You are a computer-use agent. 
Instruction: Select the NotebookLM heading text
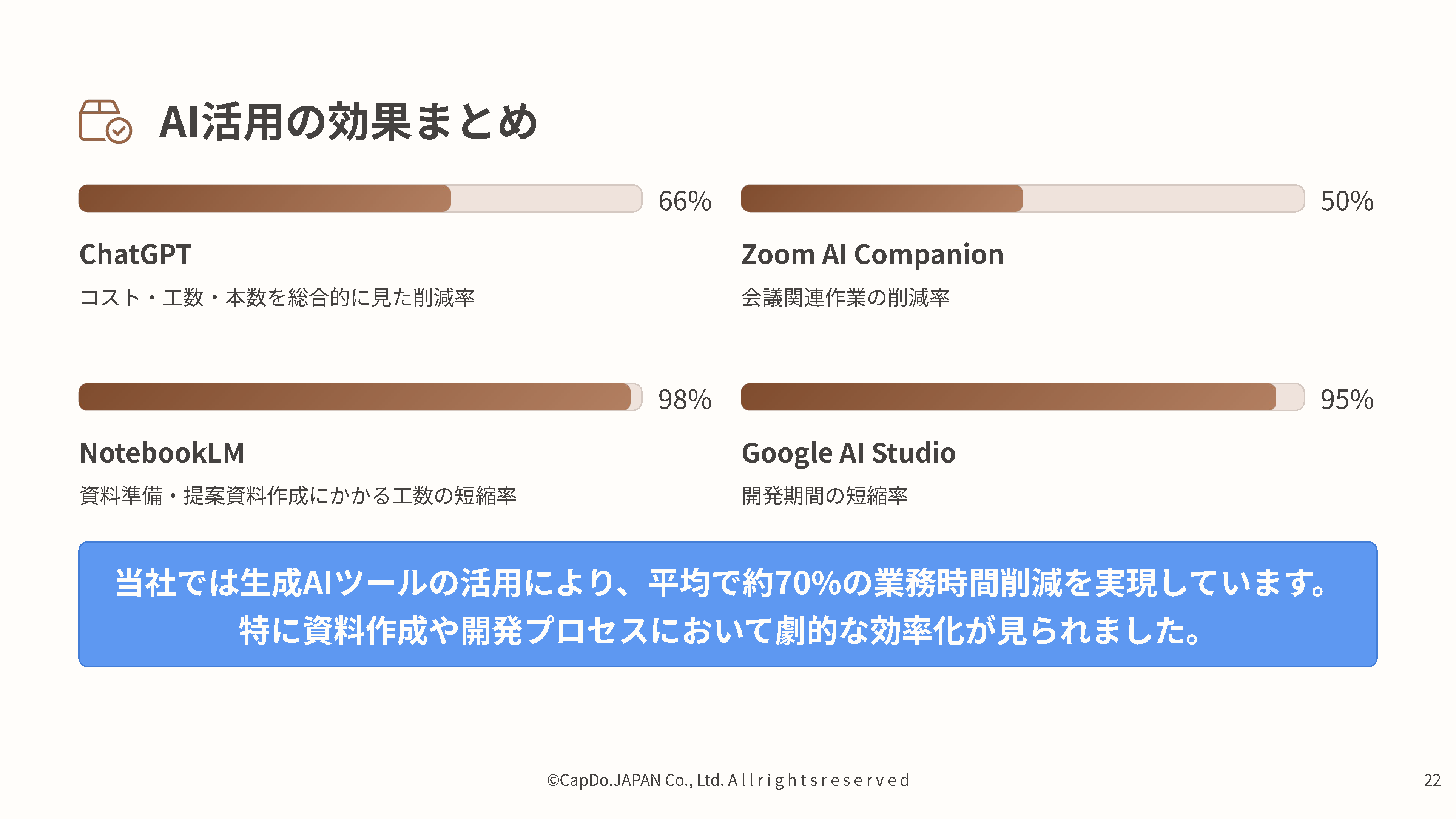[x=162, y=453]
